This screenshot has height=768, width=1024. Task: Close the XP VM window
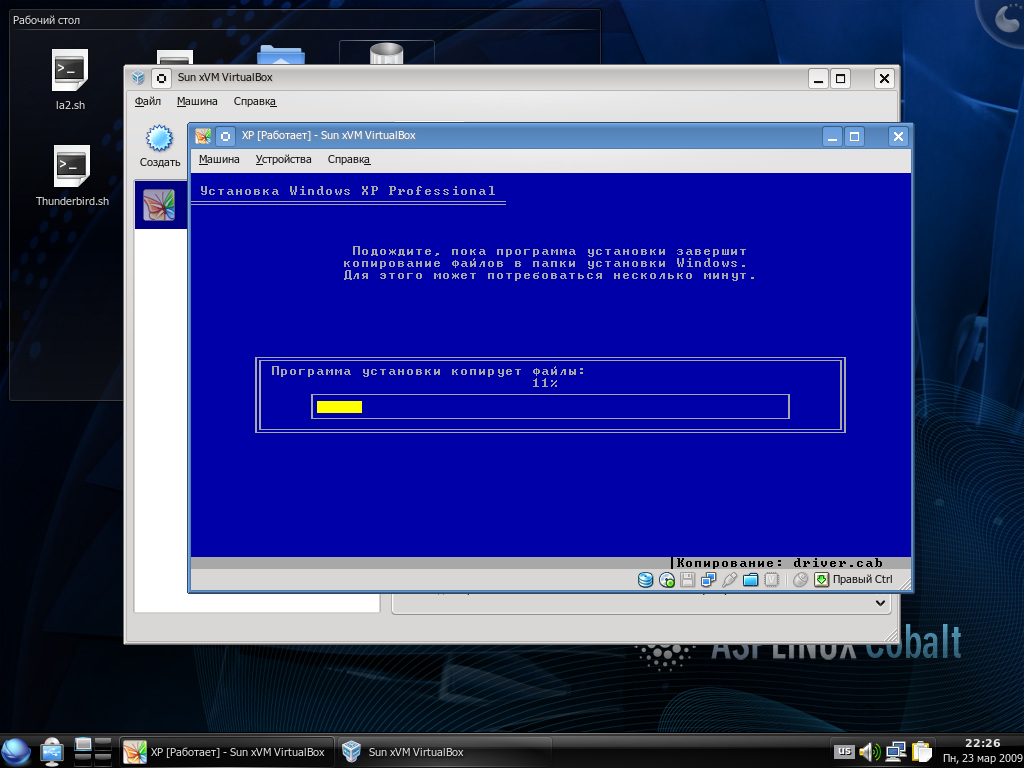[898, 136]
